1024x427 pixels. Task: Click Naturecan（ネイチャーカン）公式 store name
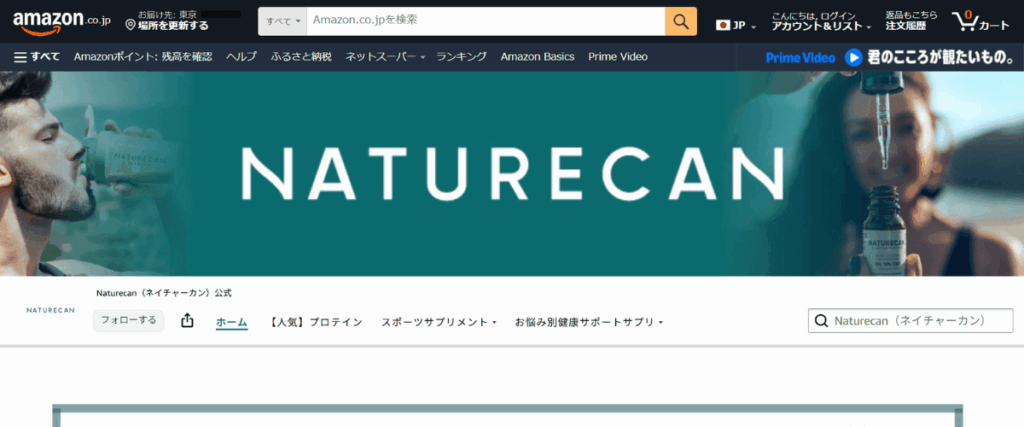click(x=164, y=293)
